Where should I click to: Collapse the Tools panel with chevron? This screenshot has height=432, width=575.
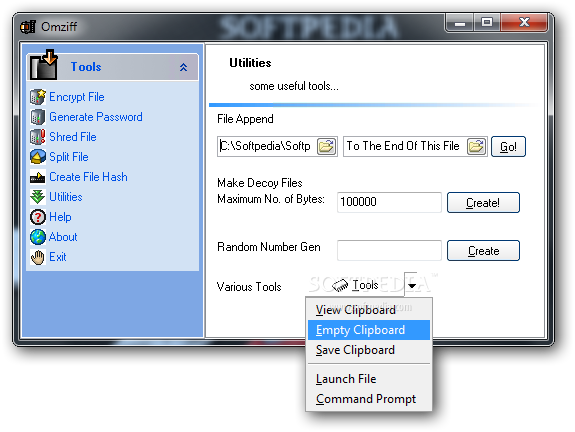click(183, 67)
